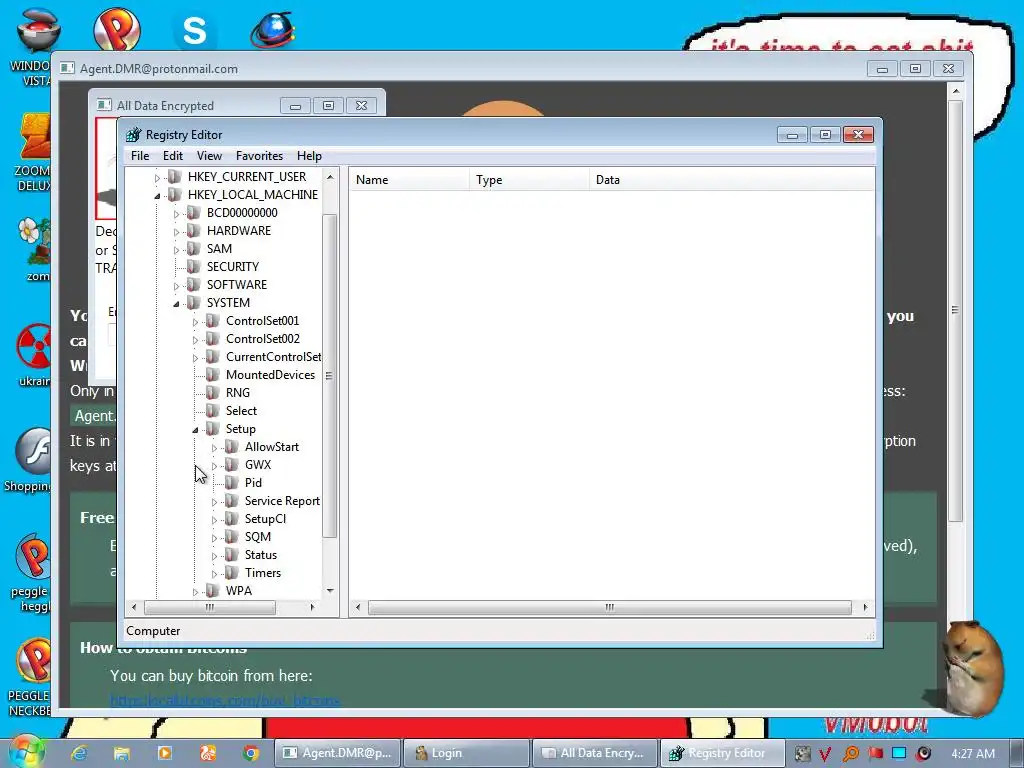The image size is (1024, 768).
Task: Expand the CurrentControlSet key
Action: 195,358
